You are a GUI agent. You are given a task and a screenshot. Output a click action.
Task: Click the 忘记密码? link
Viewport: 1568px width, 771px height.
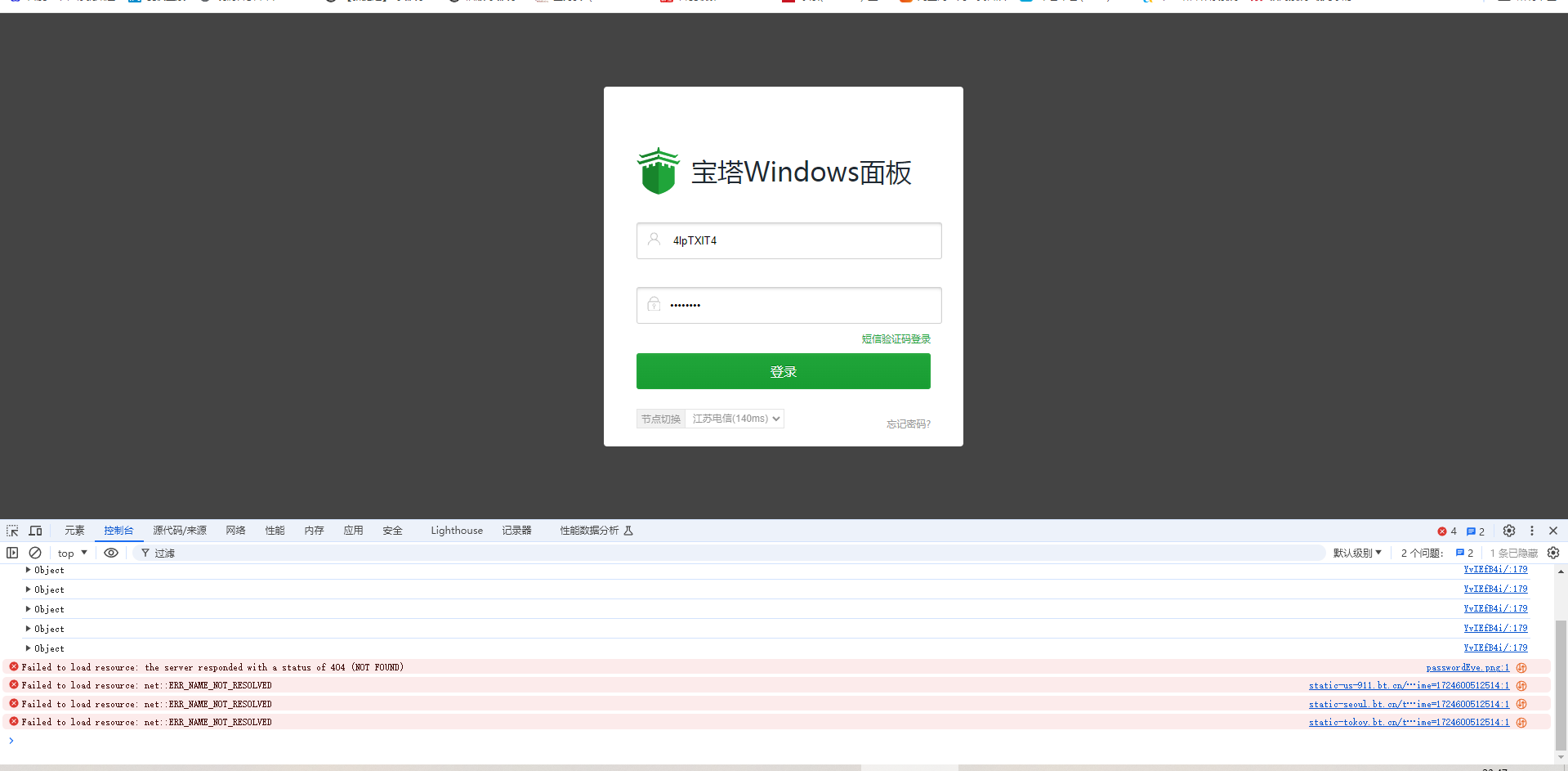tap(909, 424)
